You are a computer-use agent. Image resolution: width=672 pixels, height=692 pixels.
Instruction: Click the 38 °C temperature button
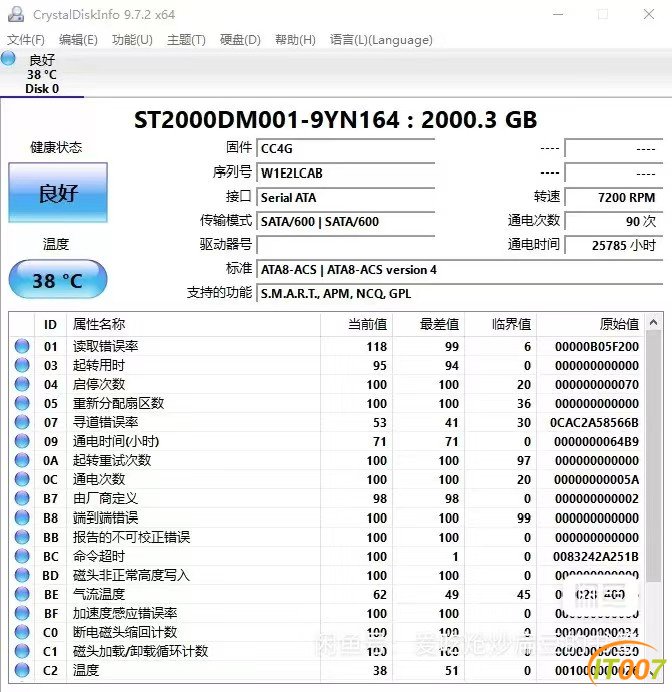point(58,279)
